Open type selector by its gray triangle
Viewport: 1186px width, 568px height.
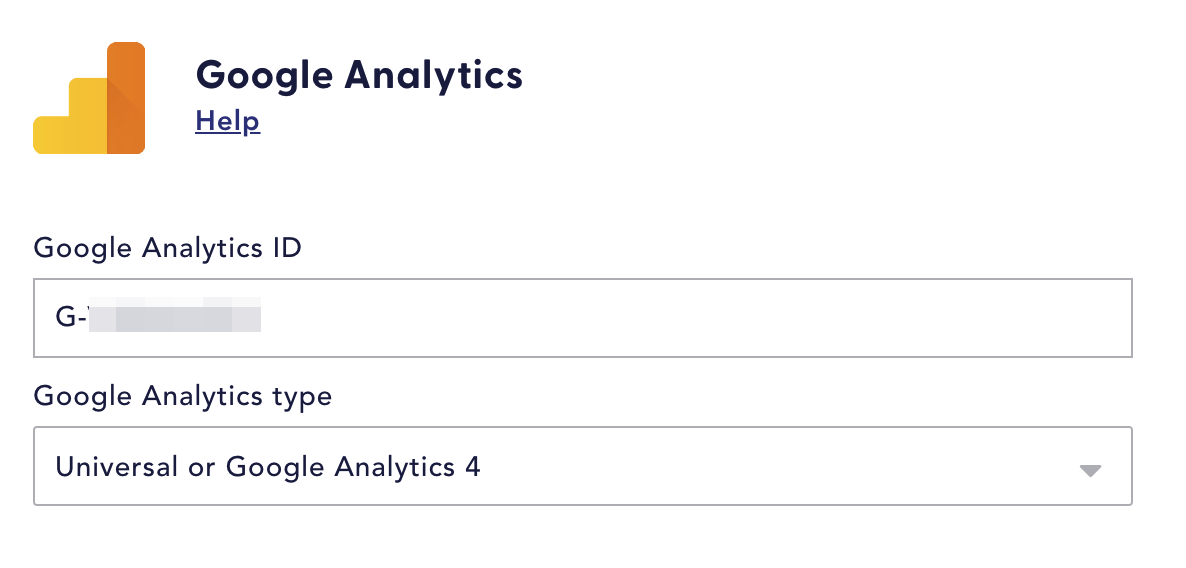coord(1090,470)
